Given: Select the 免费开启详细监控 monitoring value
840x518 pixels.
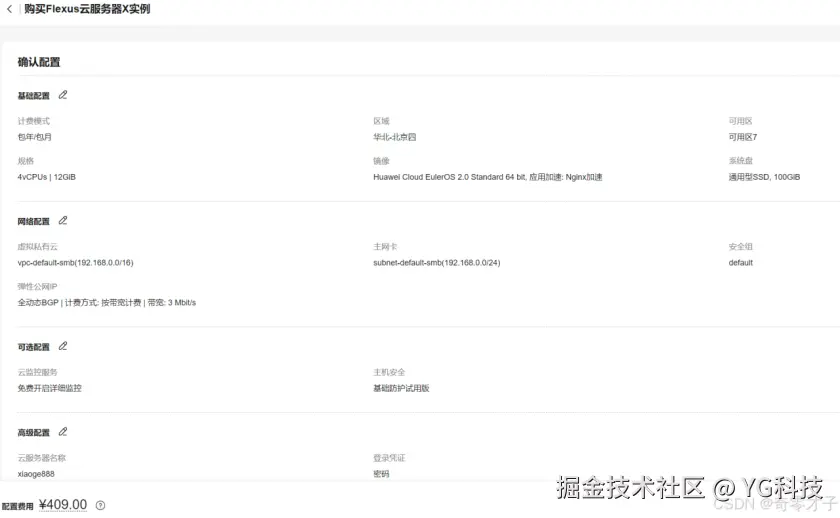Looking at the screenshot, I should pyautogui.click(x=49, y=388).
